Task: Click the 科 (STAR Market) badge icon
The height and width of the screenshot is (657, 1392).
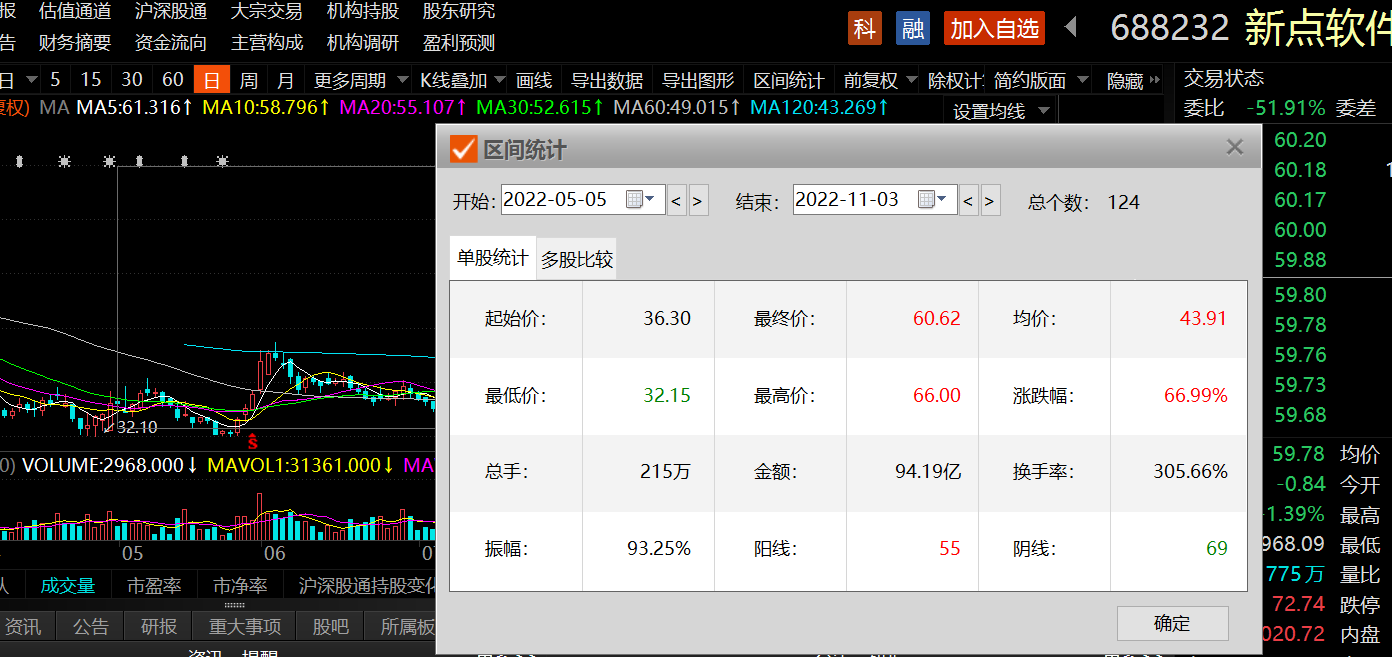Action: coord(865,28)
